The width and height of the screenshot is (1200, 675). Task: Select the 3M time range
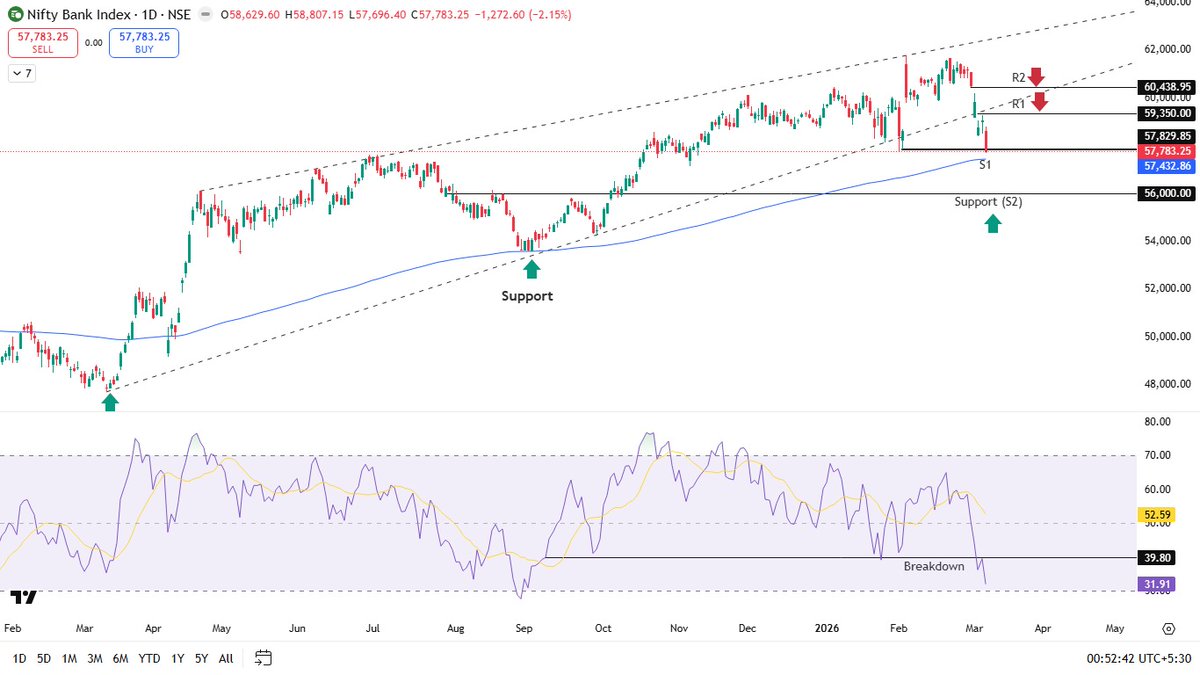click(94, 658)
